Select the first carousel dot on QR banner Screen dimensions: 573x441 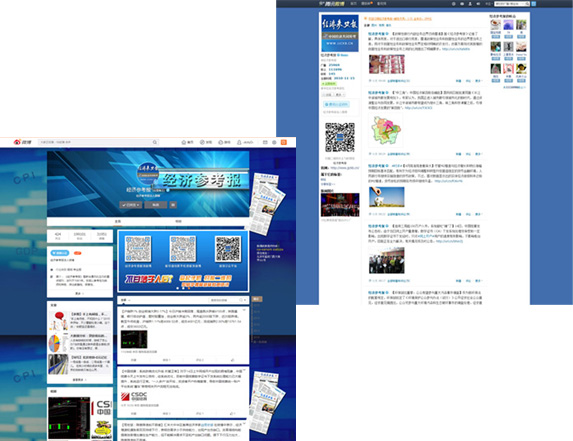[x=178, y=288]
